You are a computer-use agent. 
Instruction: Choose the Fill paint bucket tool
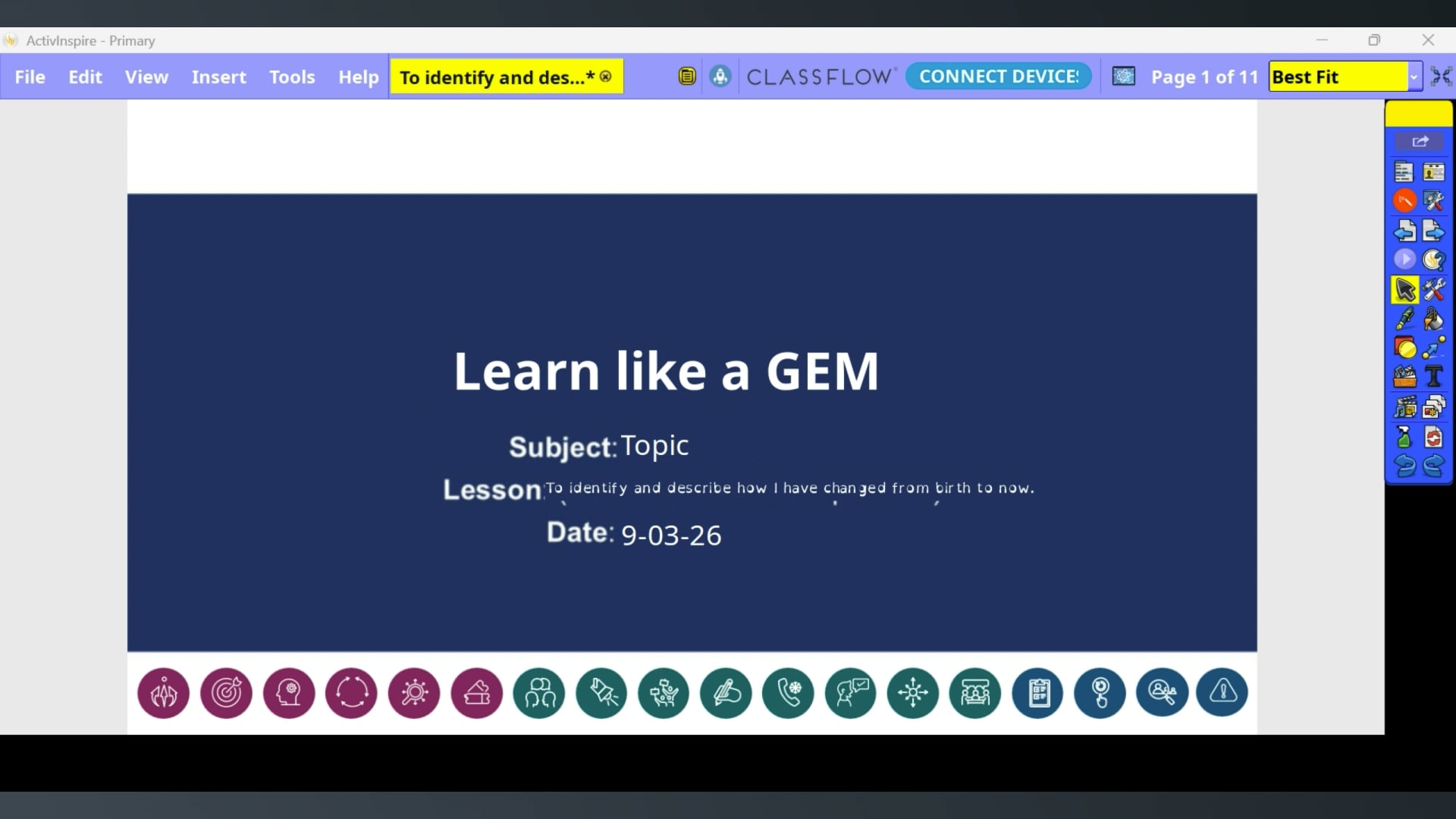[x=1433, y=319]
